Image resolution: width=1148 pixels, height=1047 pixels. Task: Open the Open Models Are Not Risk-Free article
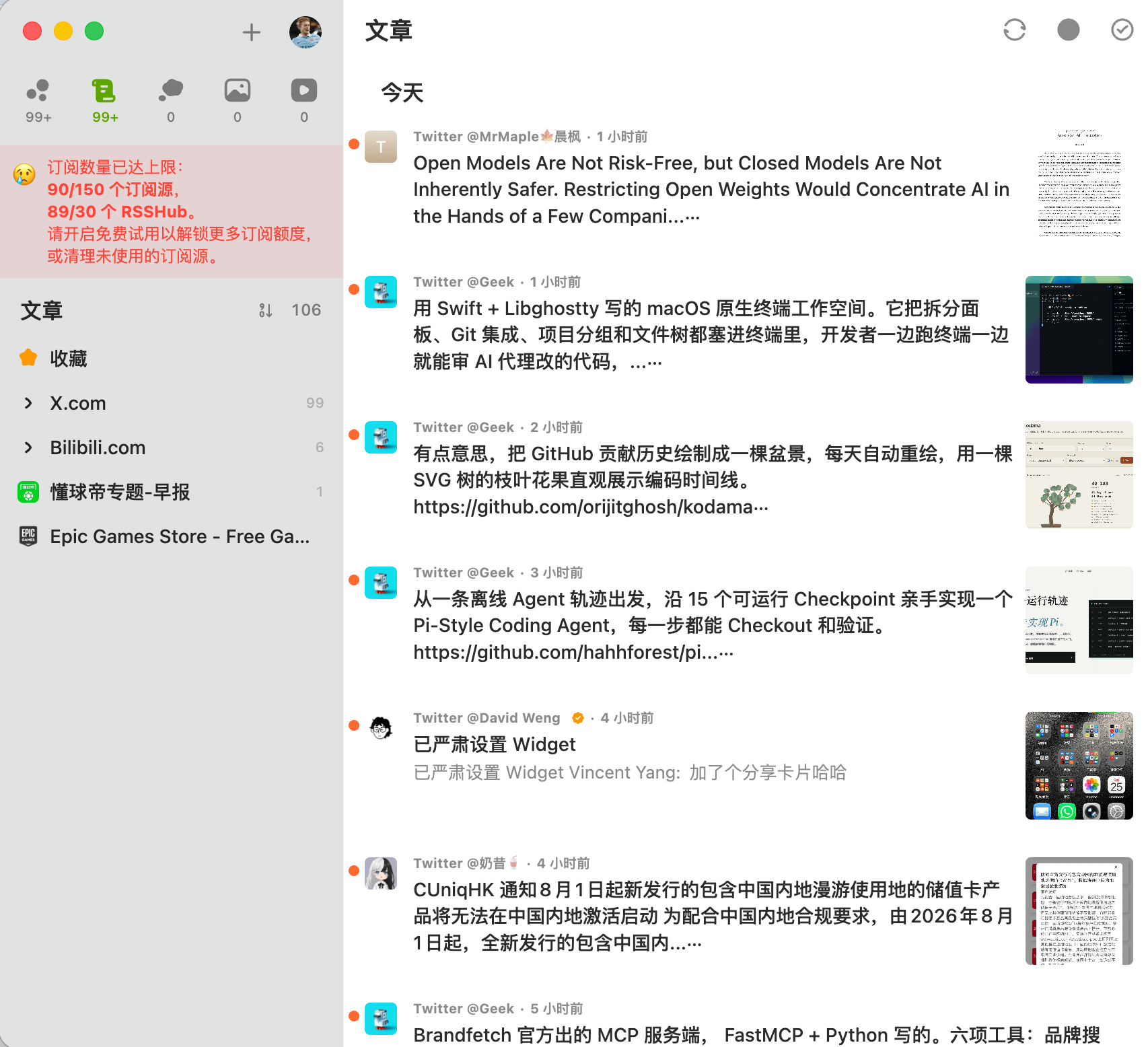(x=711, y=190)
